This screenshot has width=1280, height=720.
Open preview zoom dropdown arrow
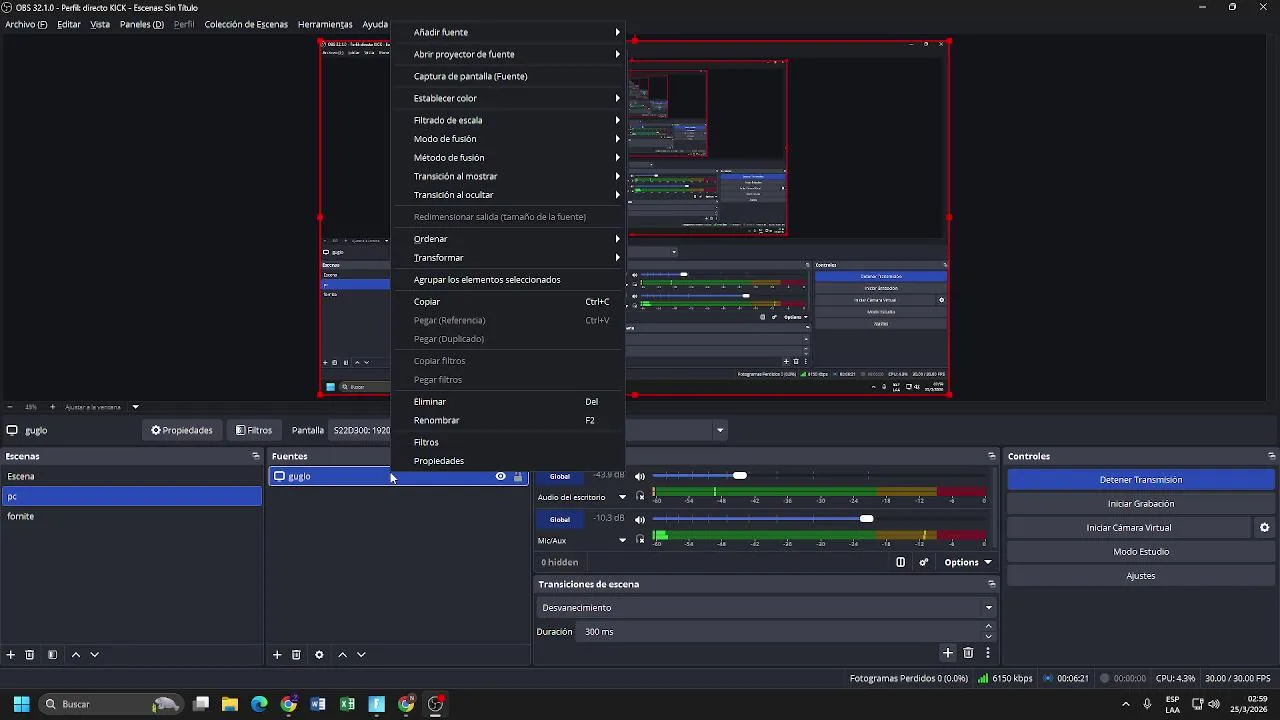coord(135,407)
